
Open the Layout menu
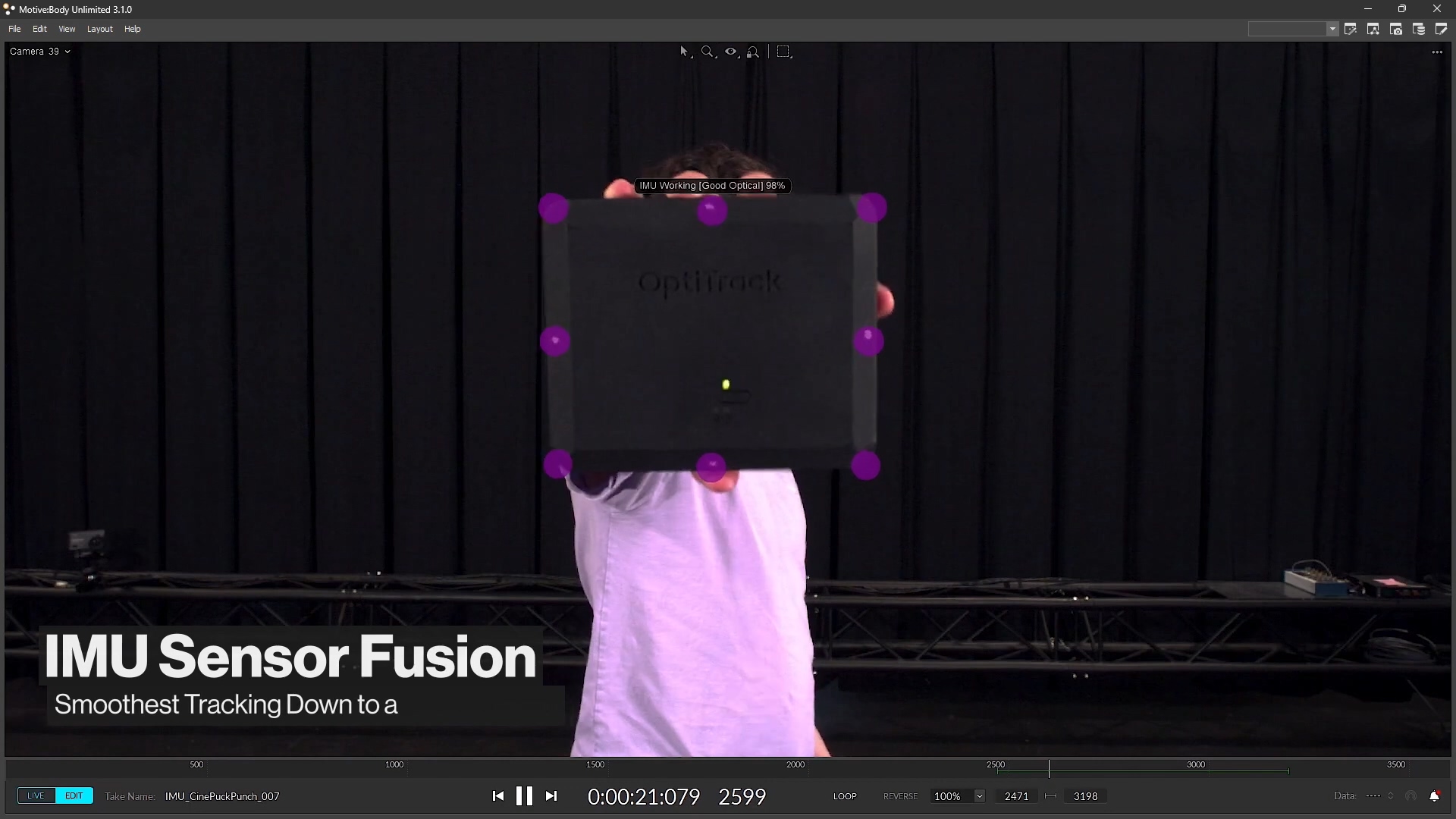pyautogui.click(x=99, y=29)
